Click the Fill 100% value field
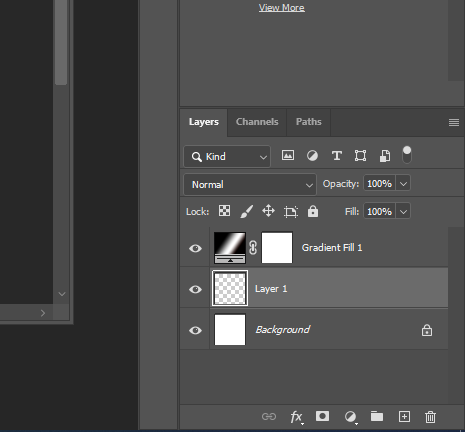Image resolution: width=465 pixels, height=432 pixels. (x=379, y=211)
